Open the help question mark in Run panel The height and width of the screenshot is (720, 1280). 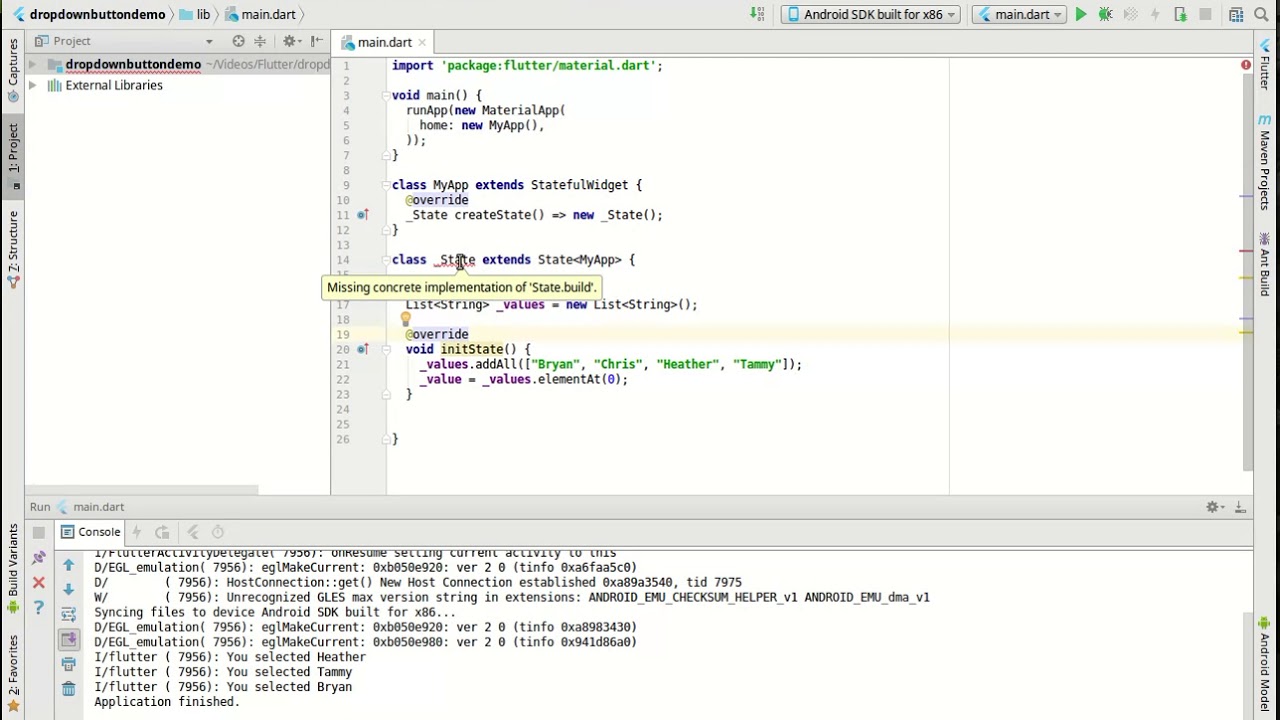[x=38, y=607]
